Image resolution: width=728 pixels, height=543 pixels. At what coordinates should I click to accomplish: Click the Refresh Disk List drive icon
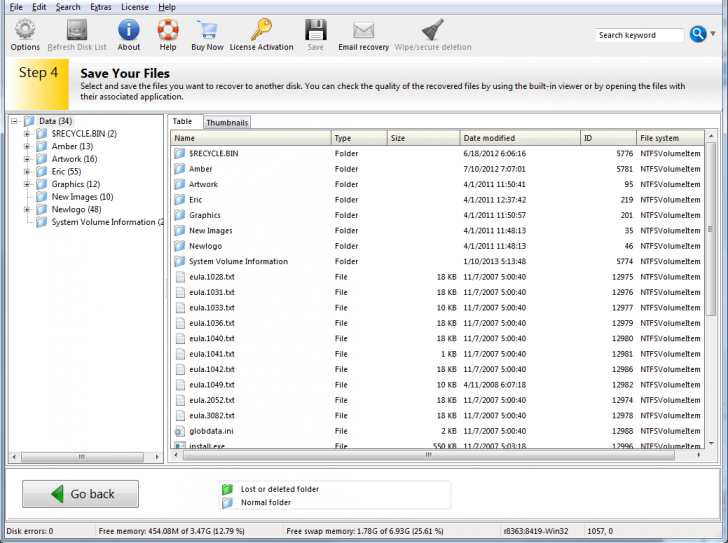(x=77, y=30)
